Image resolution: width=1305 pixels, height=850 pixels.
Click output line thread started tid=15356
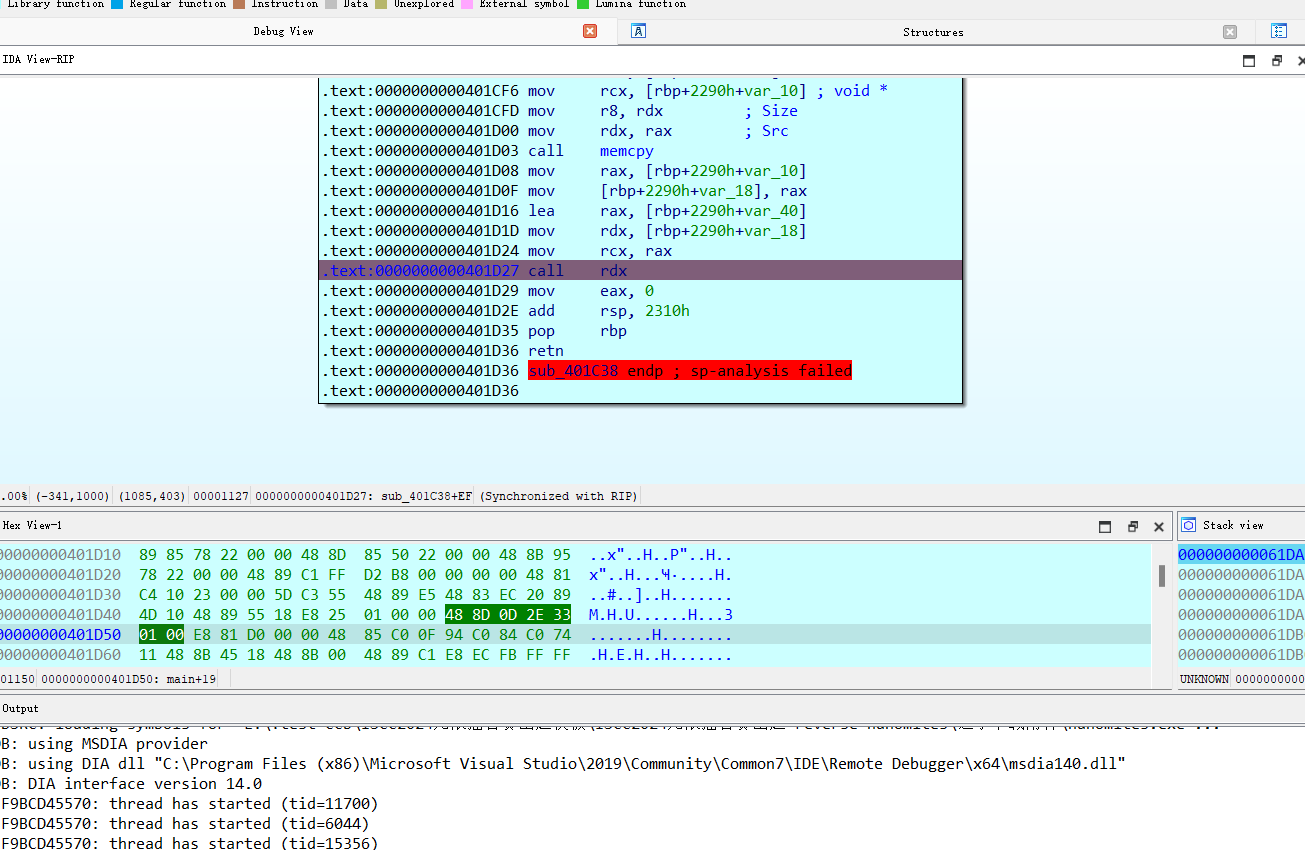coord(190,843)
